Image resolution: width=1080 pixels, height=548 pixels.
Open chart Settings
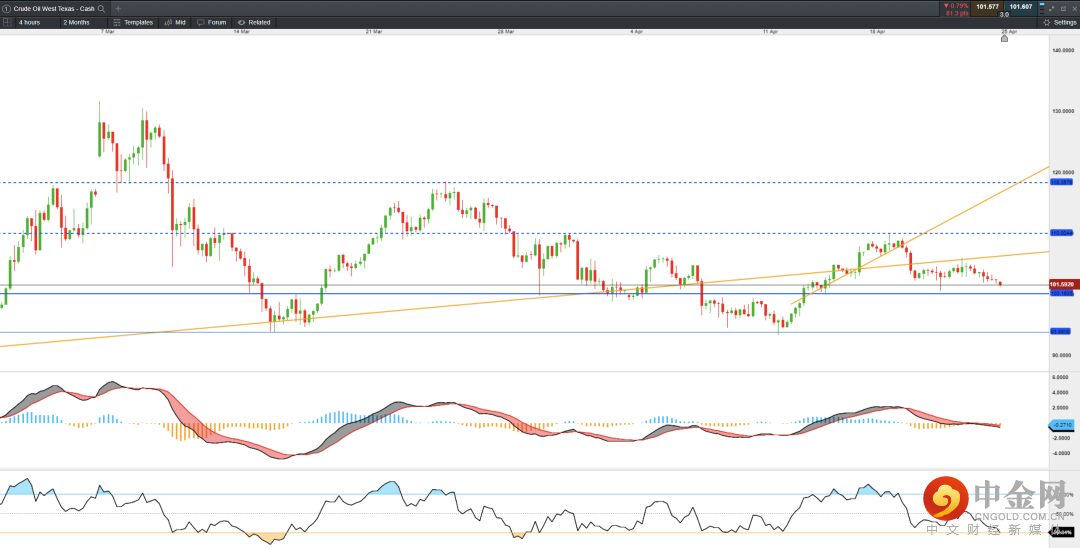click(1060, 22)
